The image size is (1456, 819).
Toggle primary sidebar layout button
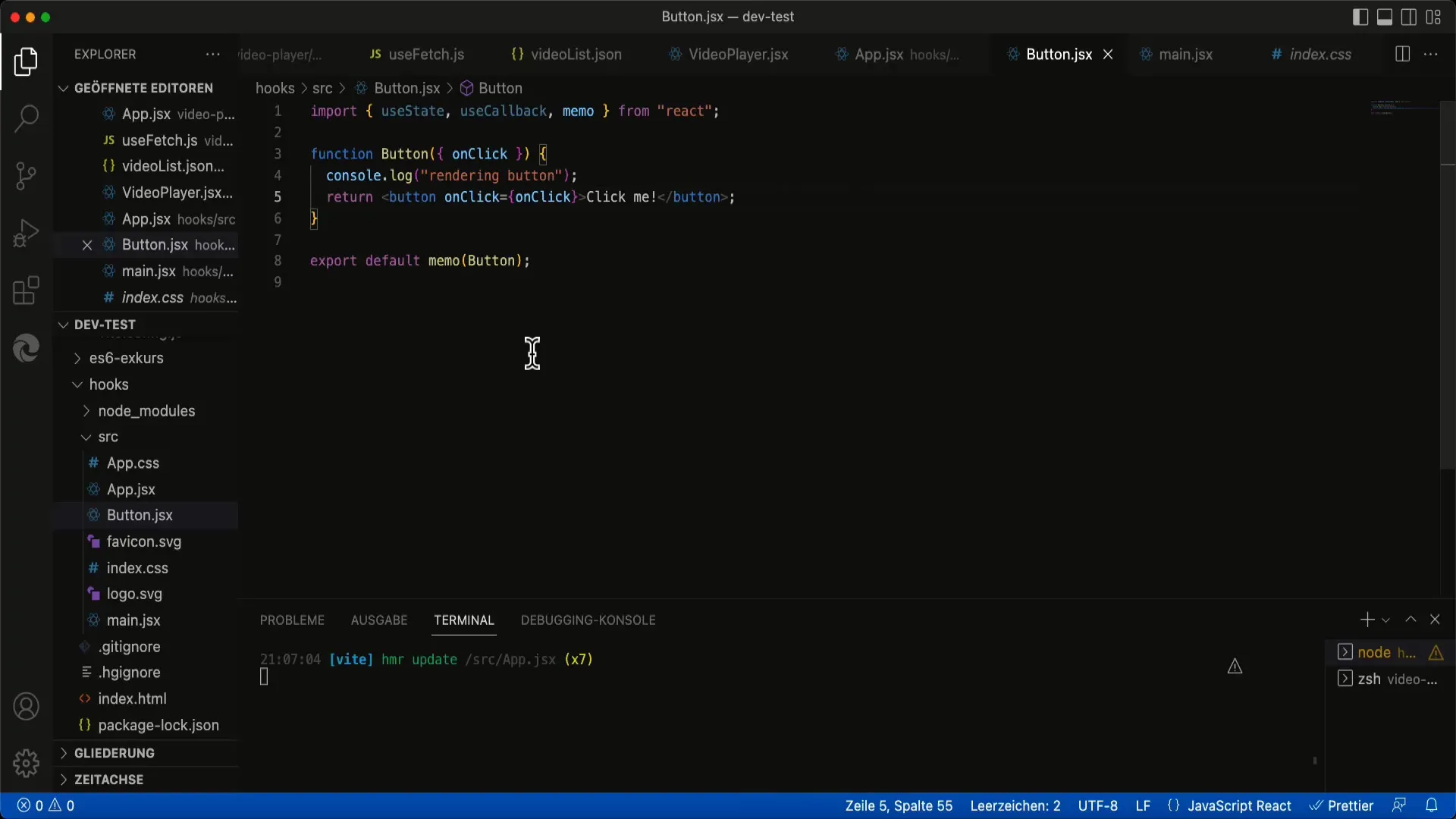click(x=1360, y=17)
